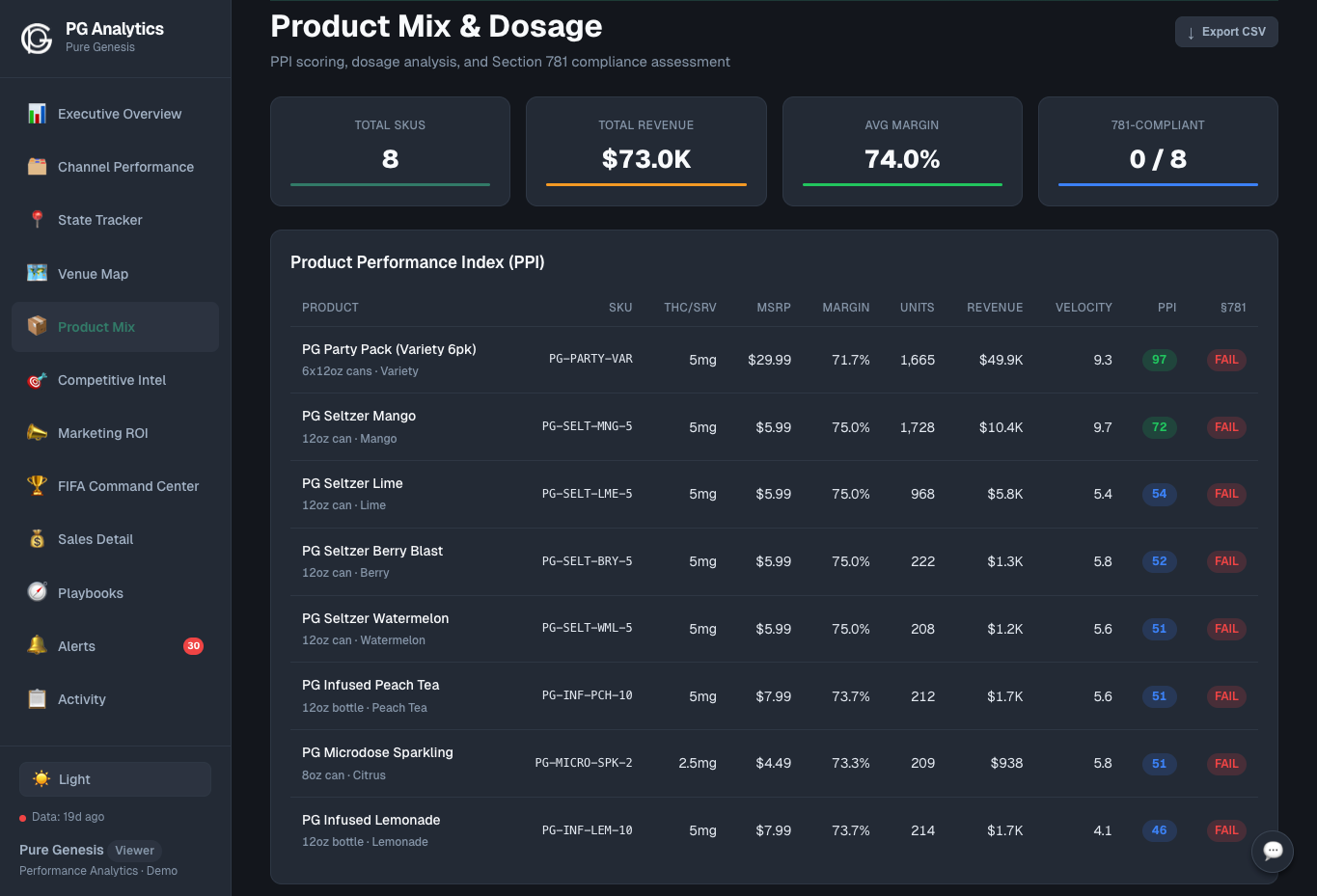The width and height of the screenshot is (1317, 896).
Task: Select the Marketing ROI icon
Action: [x=37, y=432]
